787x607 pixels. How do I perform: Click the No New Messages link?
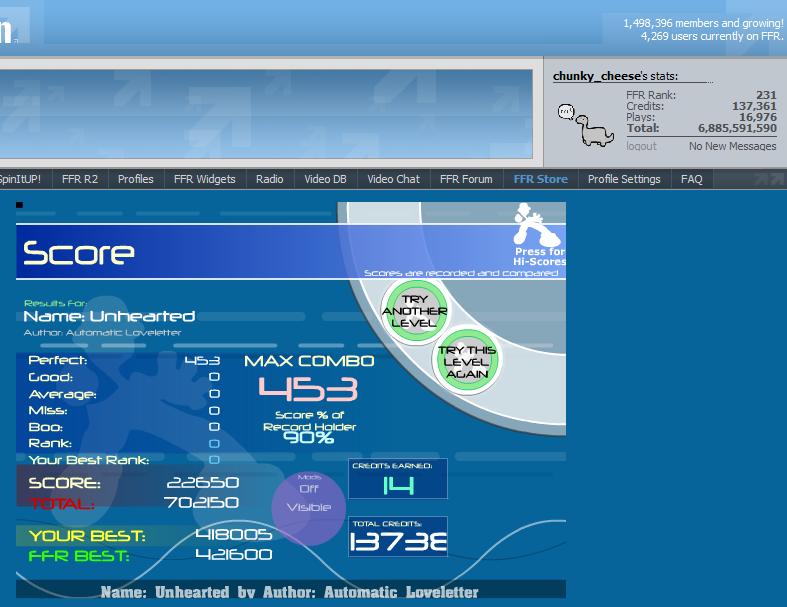(732, 146)
